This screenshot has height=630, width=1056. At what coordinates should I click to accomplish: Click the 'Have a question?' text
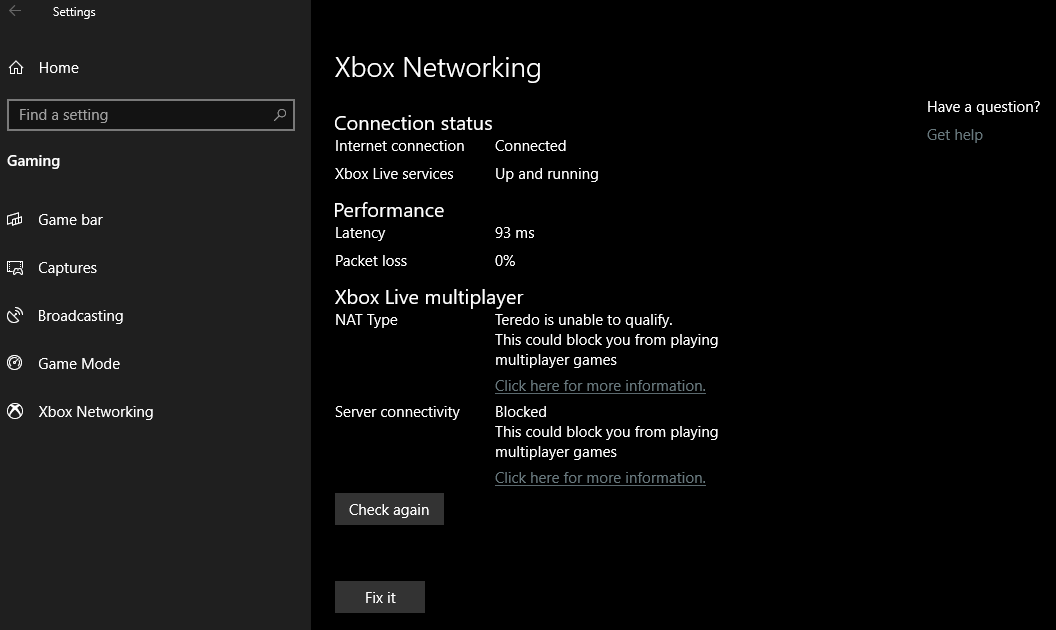983,107
